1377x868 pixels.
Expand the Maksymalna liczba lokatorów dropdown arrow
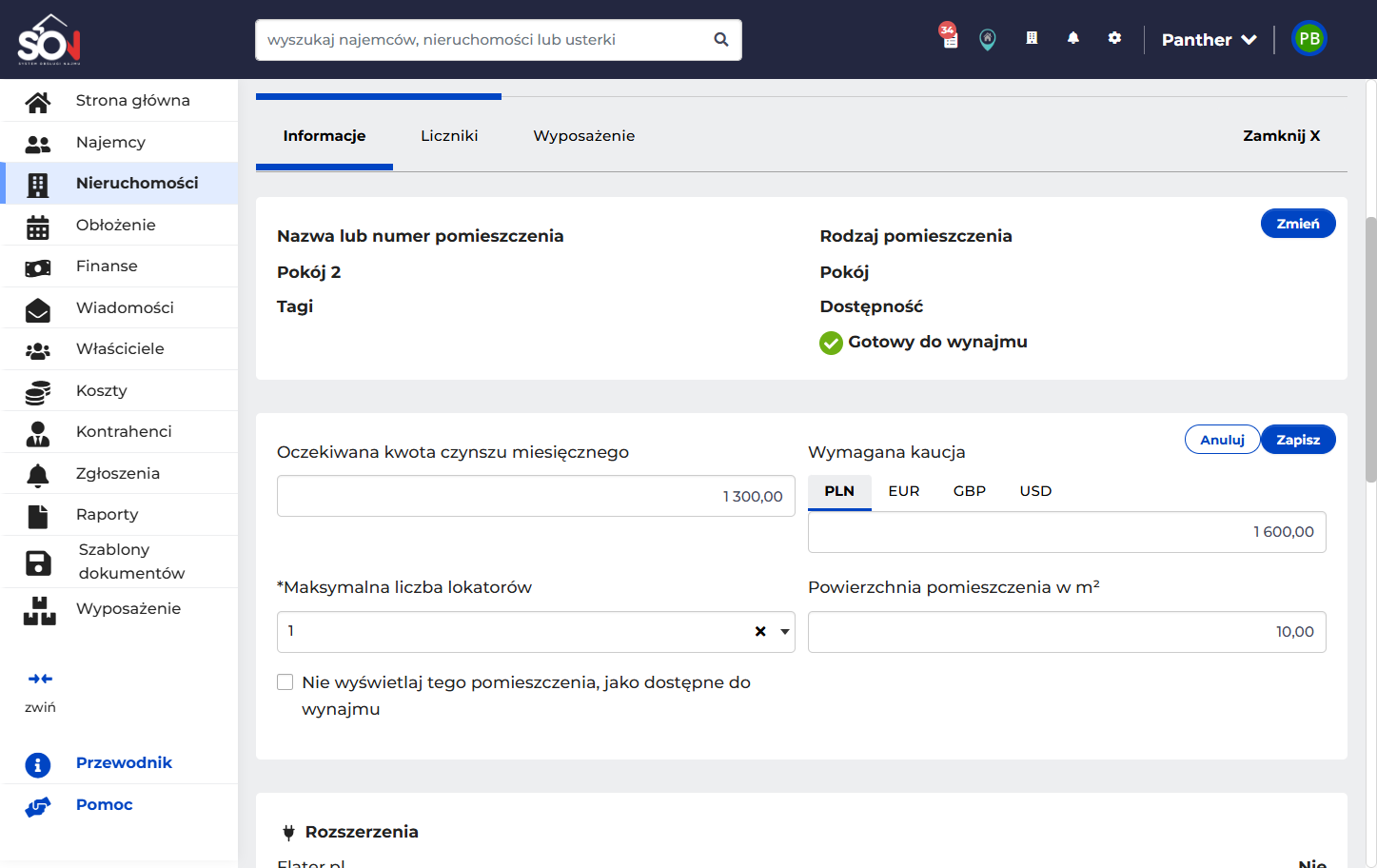(785, 632)
